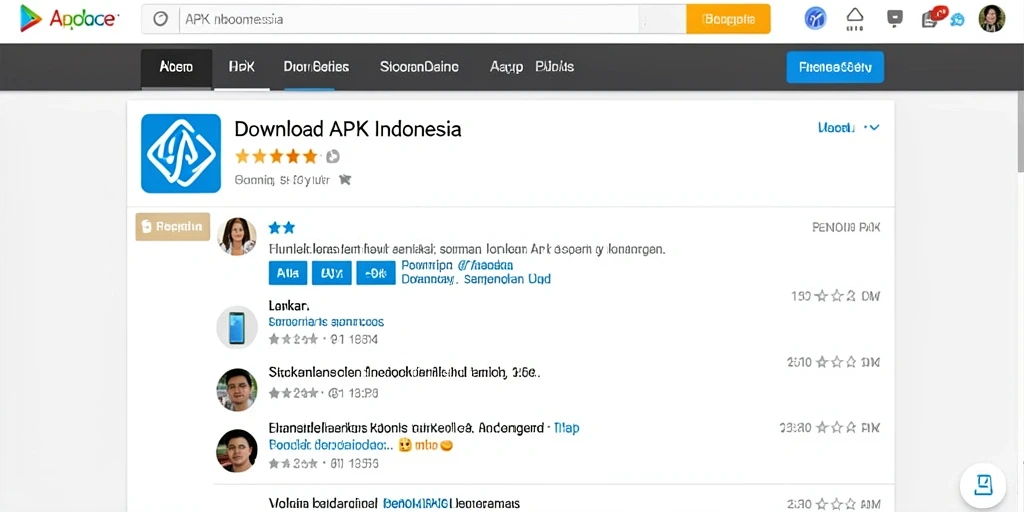This screenshot has height=512, width=1024.
Task: Open the Diom Beties navigation tab
Action: [x=316, y=67]
